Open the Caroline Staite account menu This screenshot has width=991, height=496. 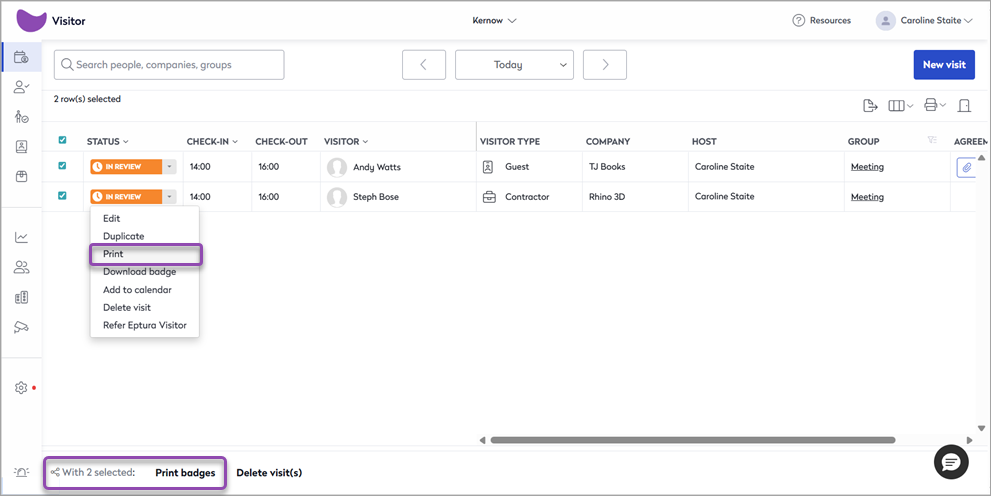[x=917, y=21]
